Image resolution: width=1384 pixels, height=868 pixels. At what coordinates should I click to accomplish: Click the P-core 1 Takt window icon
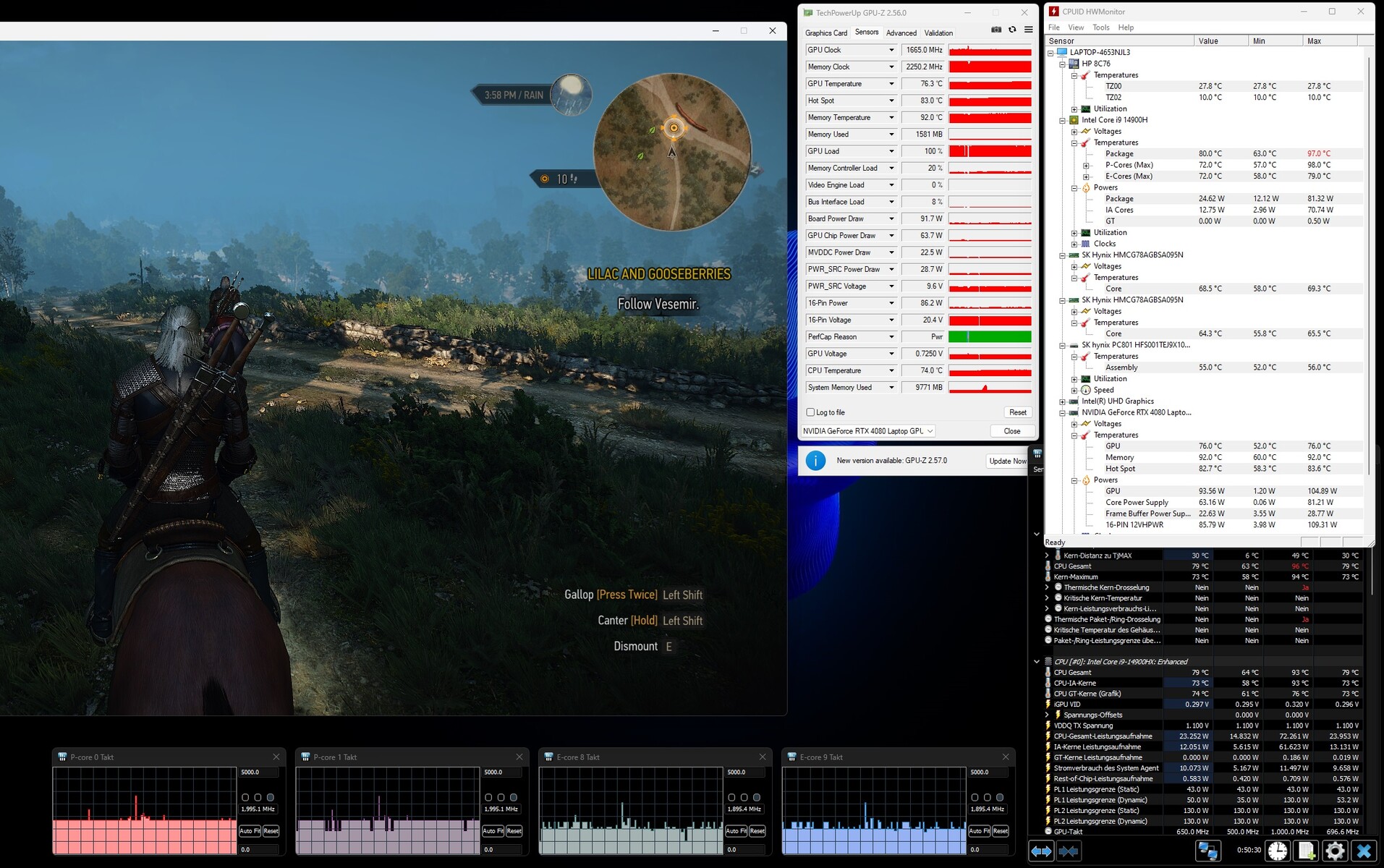[305, 757]
